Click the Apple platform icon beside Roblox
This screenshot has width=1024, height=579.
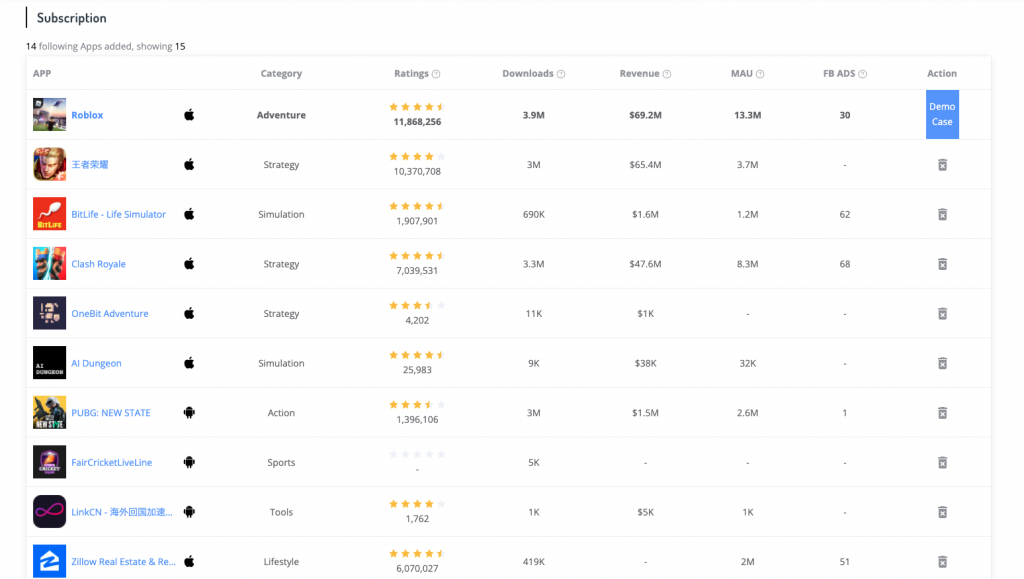(189, 115)
